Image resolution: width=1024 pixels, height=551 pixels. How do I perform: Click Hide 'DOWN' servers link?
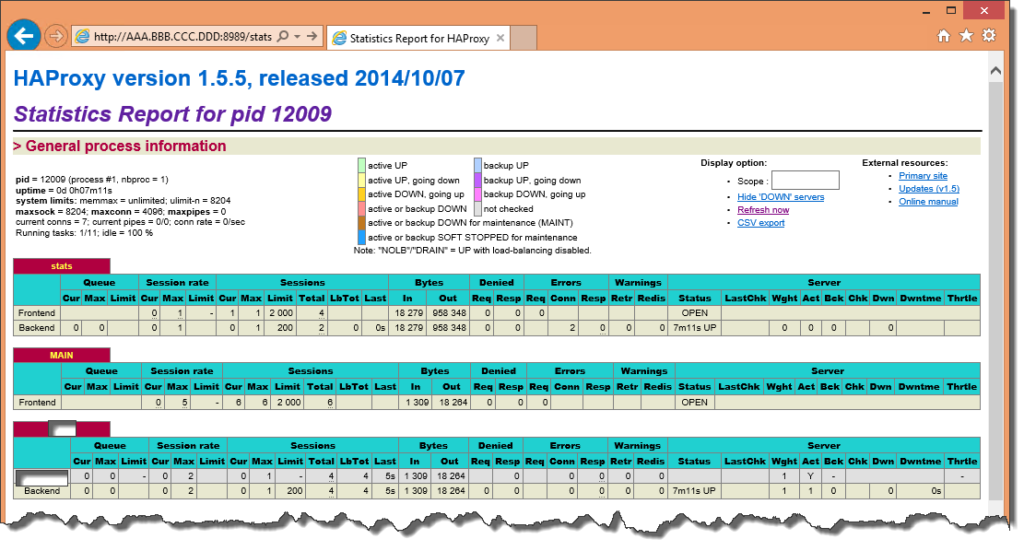pyautogui.click(x=780, y=197)
